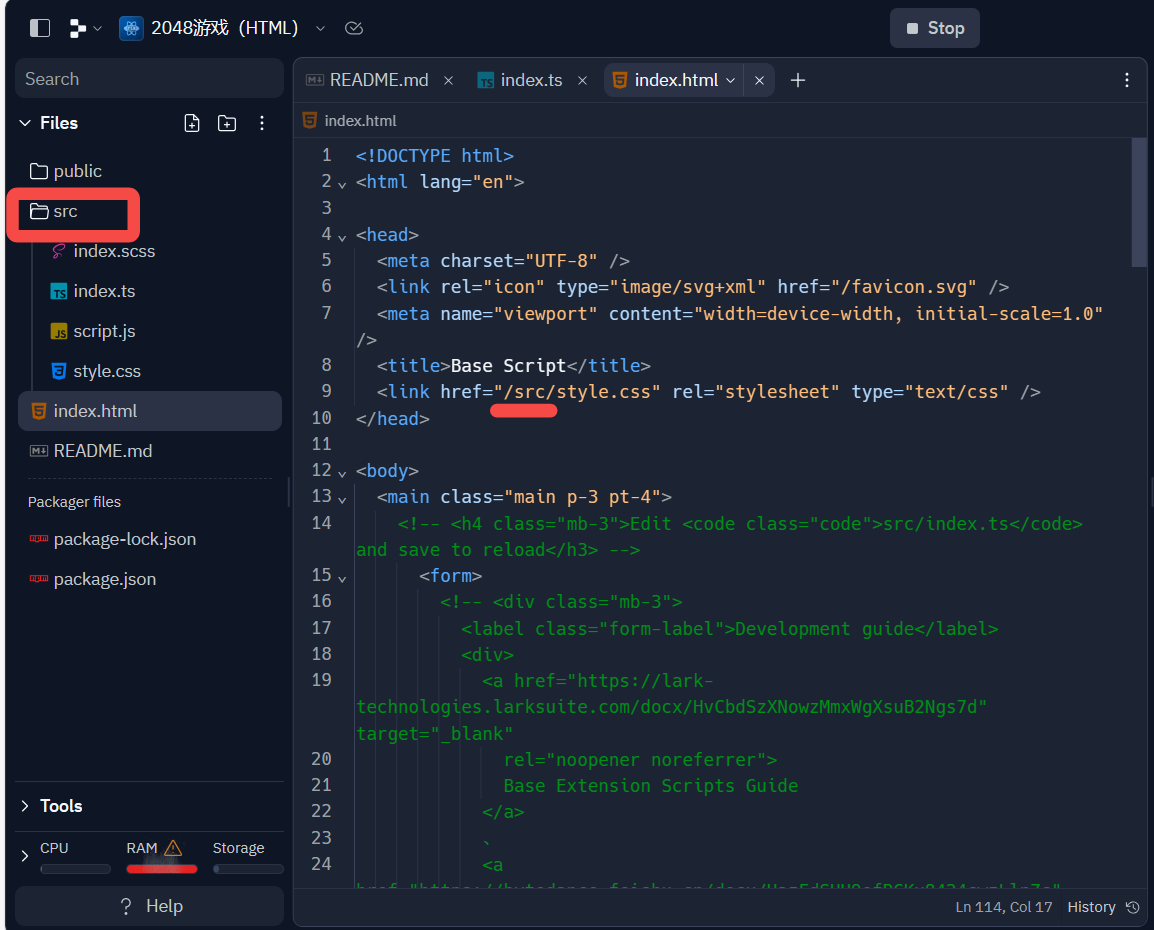Image resolution: width=1154 pixels, height=930 pixels.
Task: Open the project name dropdown arrow
Action: coord(320,28)
